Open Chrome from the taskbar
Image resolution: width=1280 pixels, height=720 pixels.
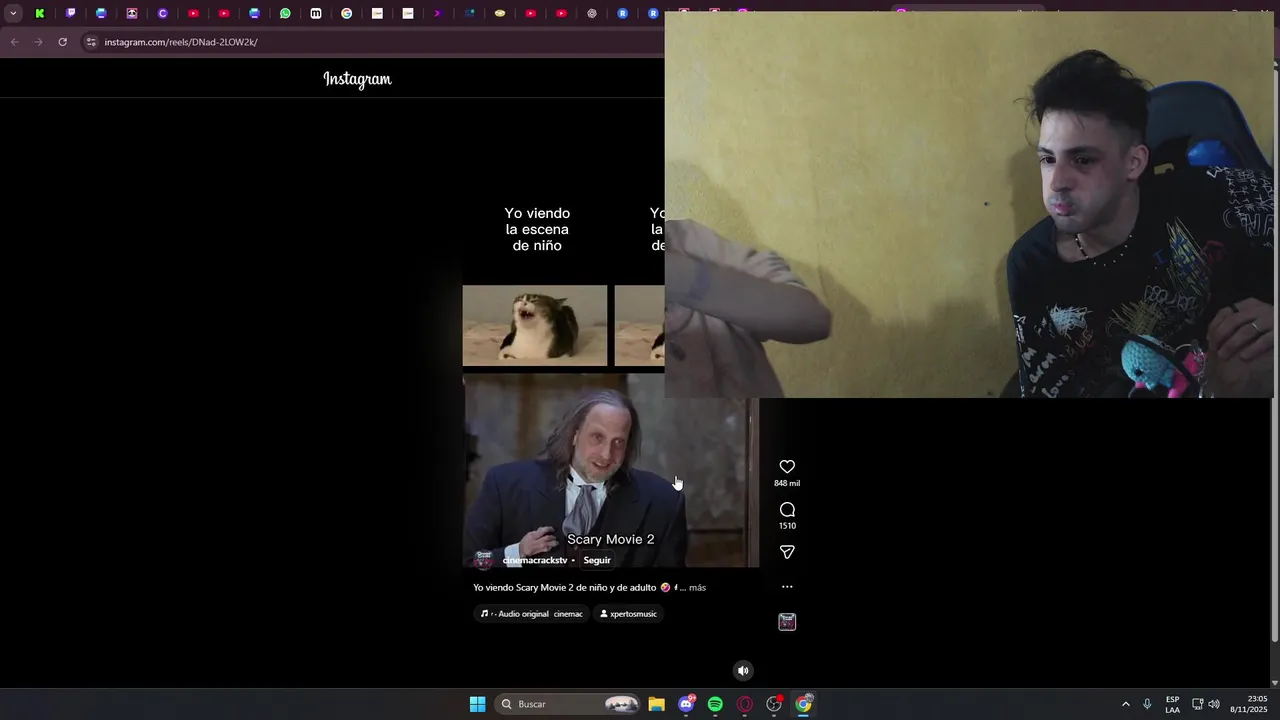click(803, 704)
